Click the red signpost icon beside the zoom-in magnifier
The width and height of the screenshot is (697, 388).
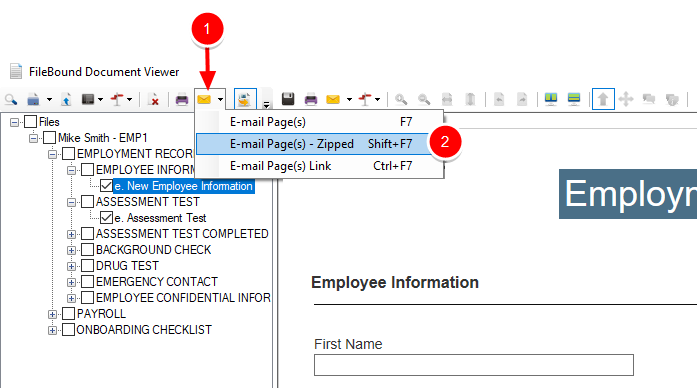pyautogui.click(x=365, y=99)
